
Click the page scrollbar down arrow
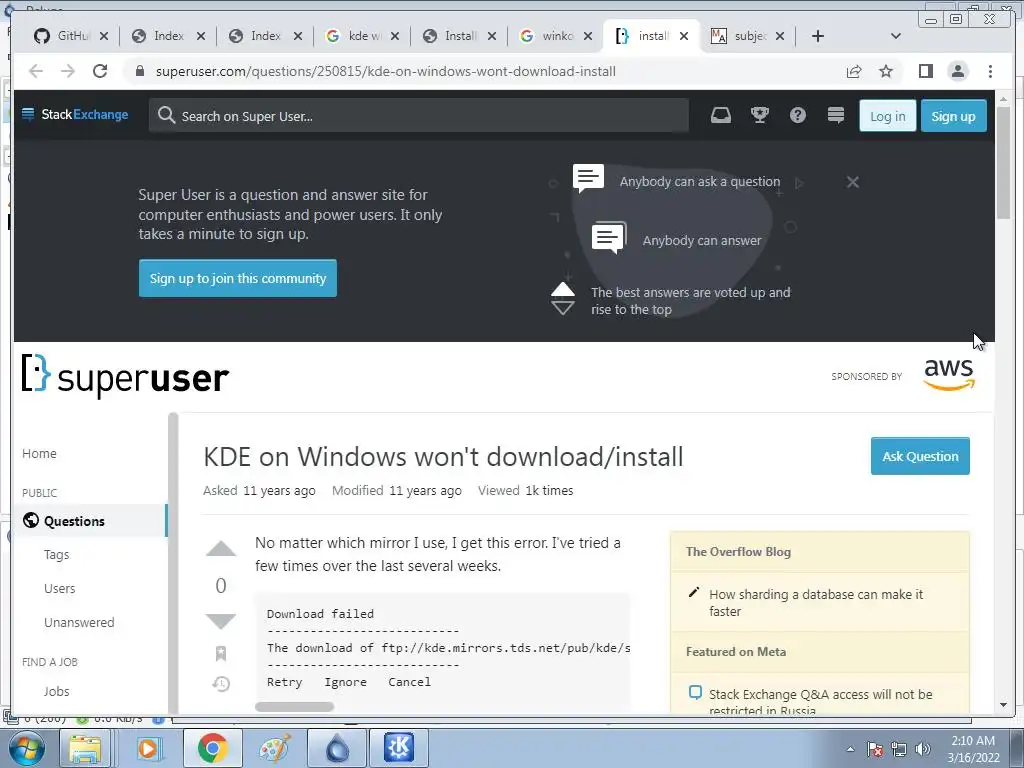click(x=1003, y=705)
